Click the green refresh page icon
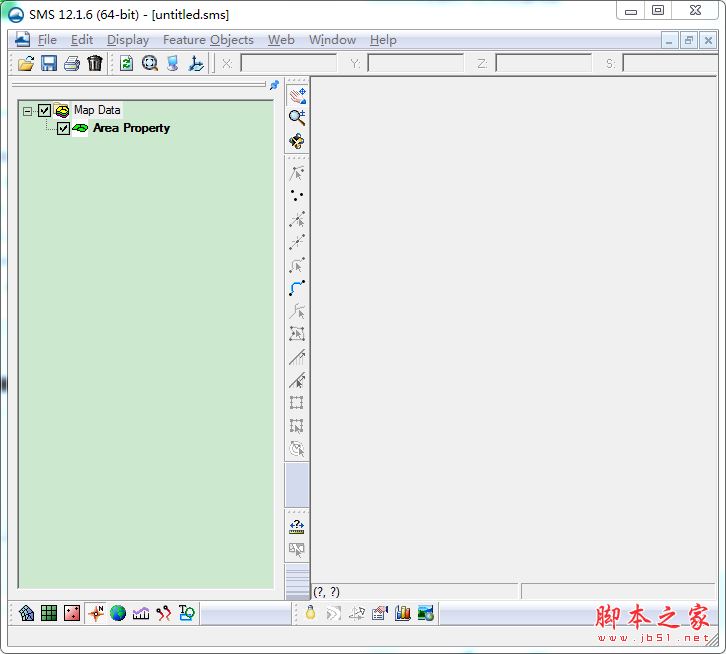 coord(126,63)
